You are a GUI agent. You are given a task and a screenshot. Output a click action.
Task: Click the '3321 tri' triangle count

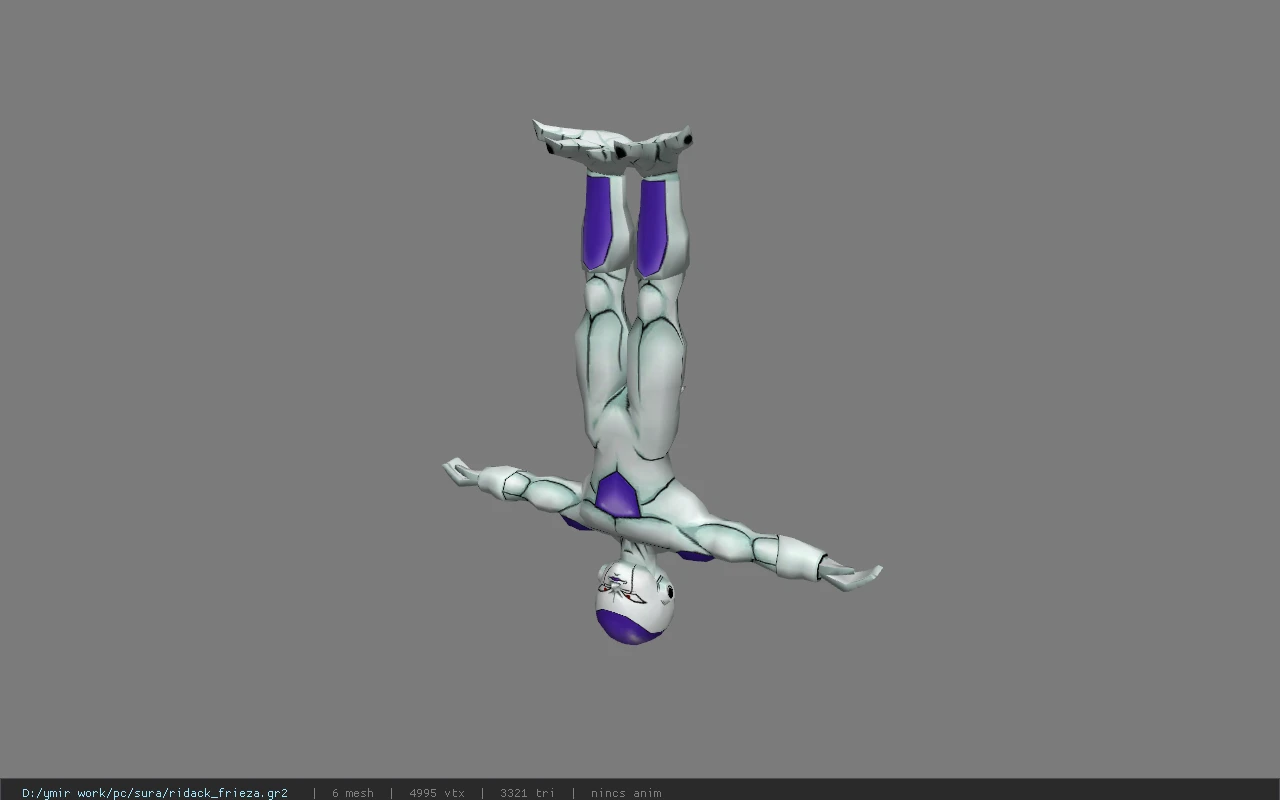point(527,793)
